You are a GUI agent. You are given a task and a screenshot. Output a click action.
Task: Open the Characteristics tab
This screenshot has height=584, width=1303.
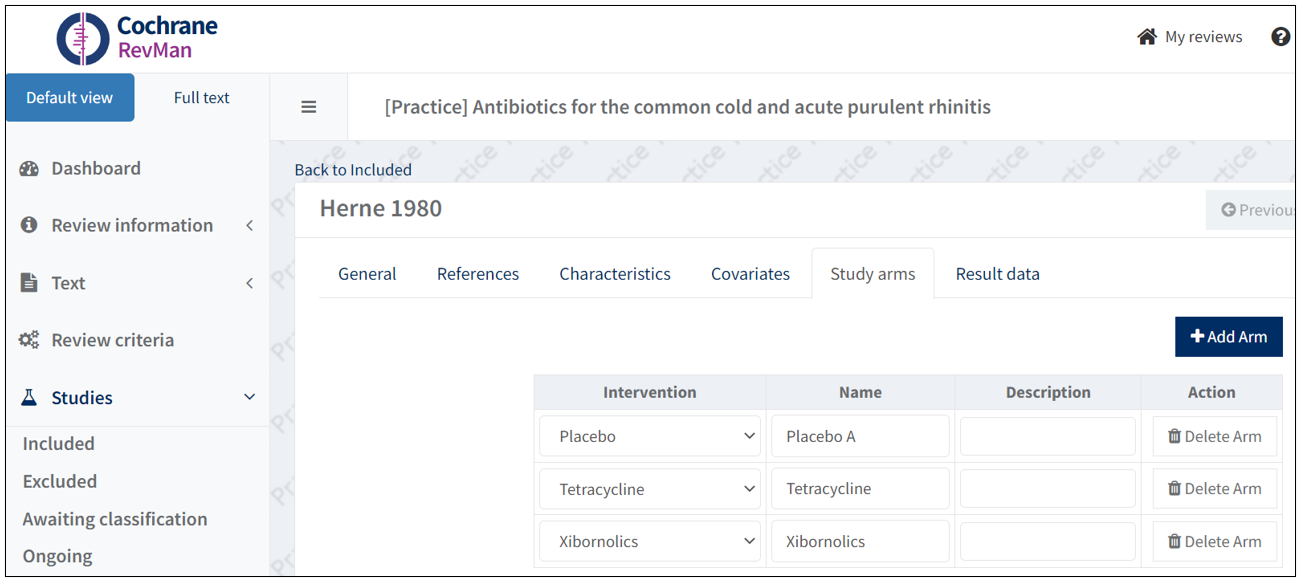(615, 274)
